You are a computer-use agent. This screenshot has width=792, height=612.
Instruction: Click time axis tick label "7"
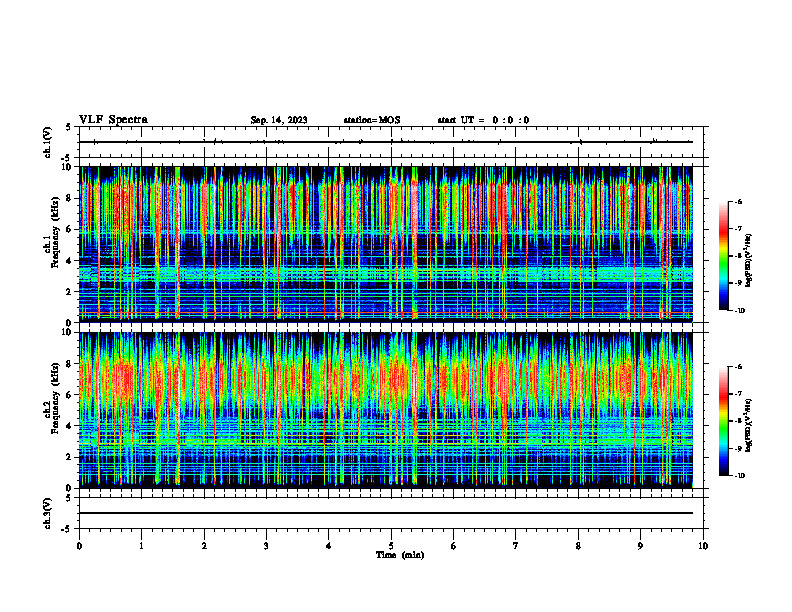point(516,546)
